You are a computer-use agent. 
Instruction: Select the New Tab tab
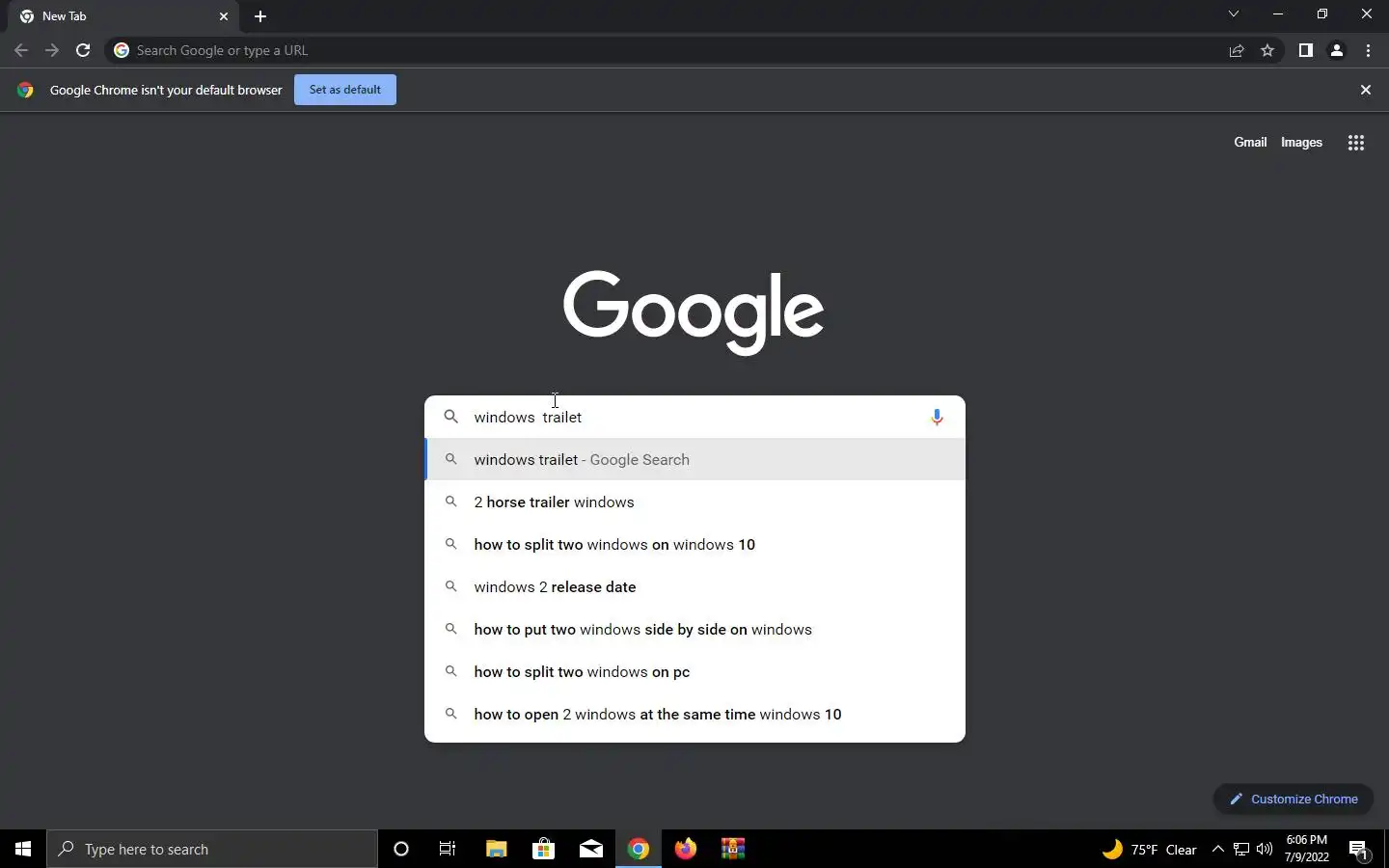point(123,16)
